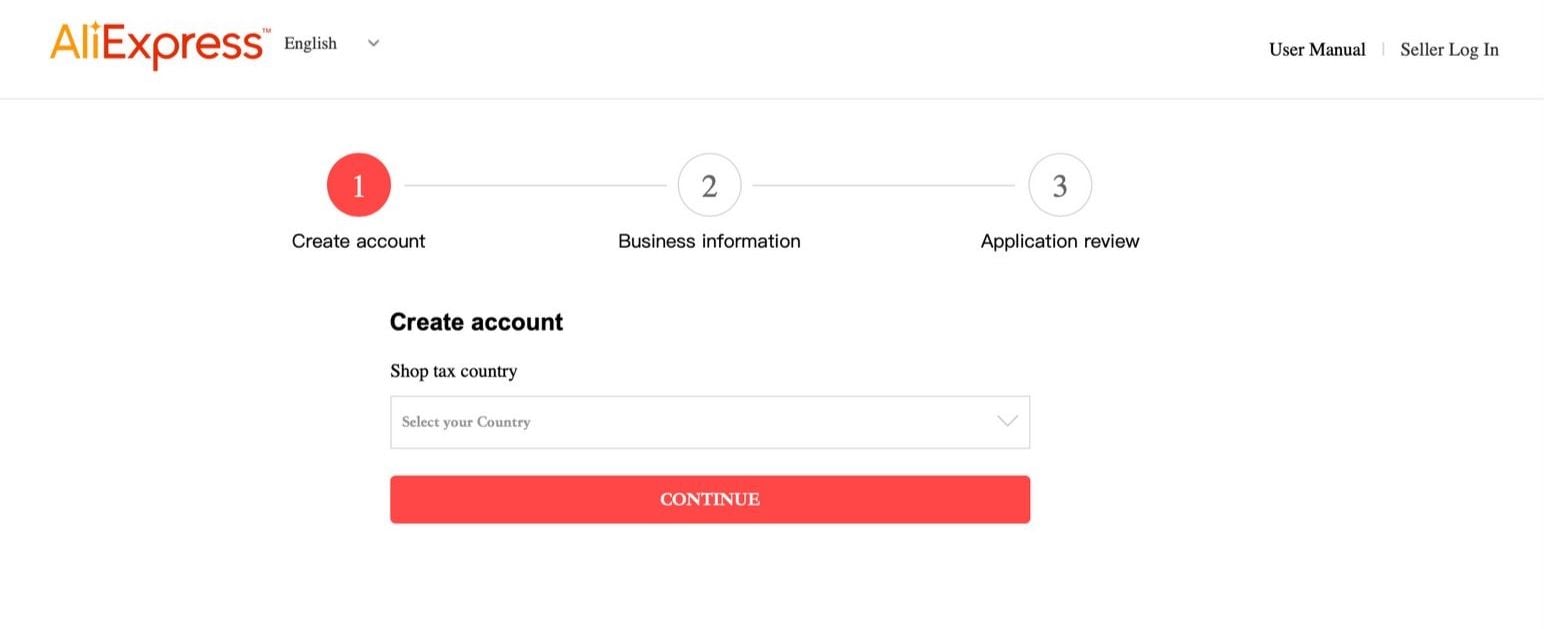Expand the country dropdown arrow

pos(1007,421)
